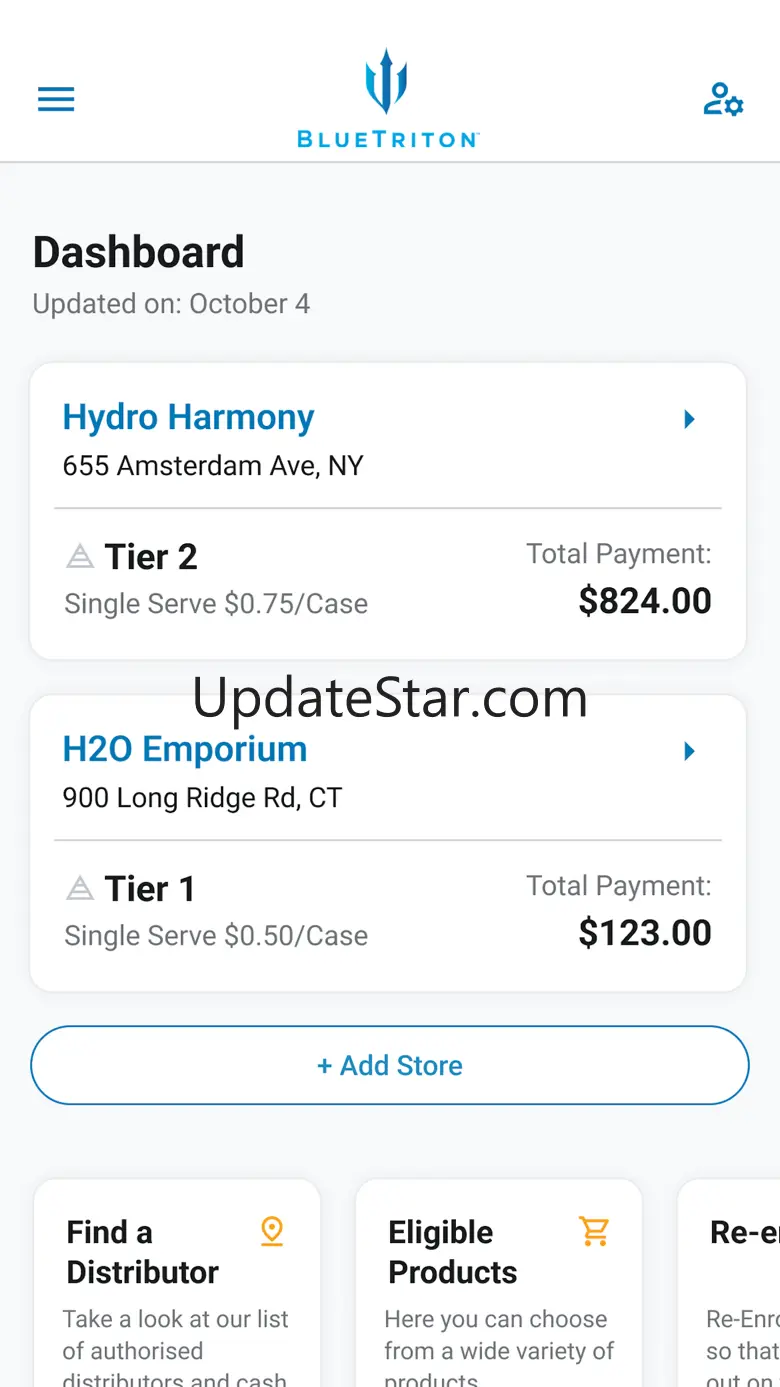Open the Hydro Harmony store link

[188, 417]
